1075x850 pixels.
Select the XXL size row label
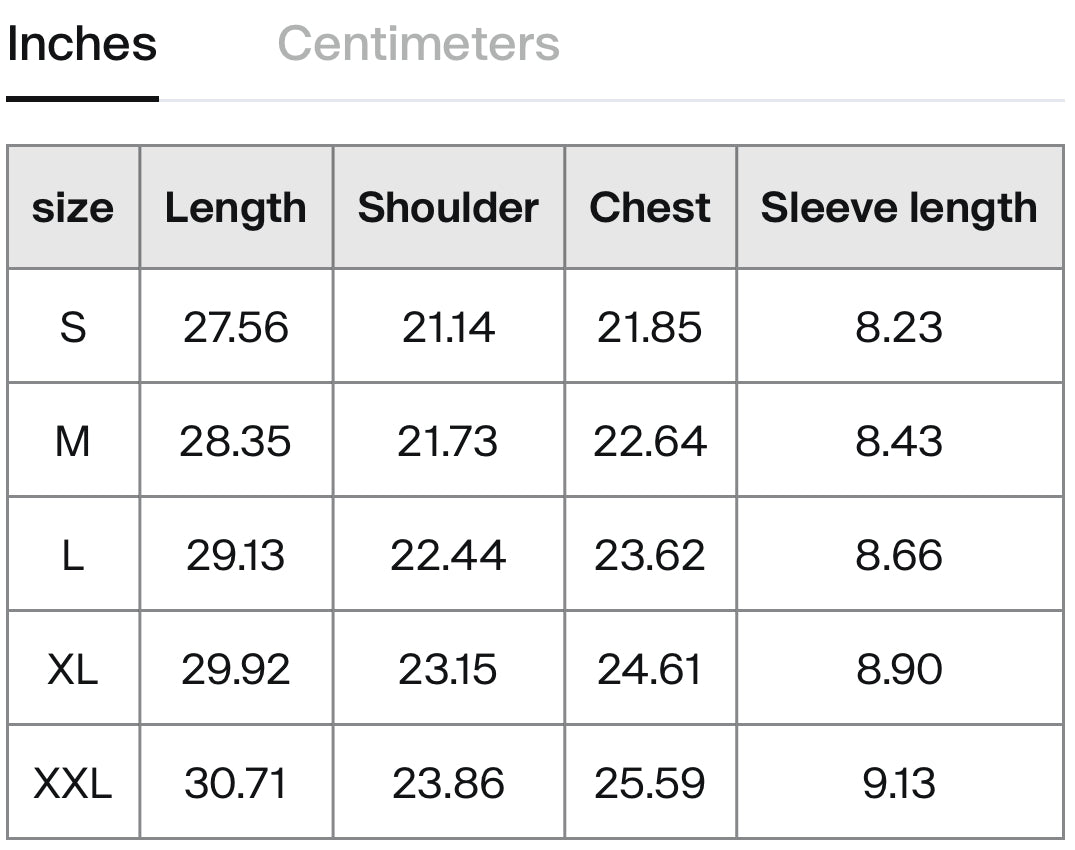(73, 783)
